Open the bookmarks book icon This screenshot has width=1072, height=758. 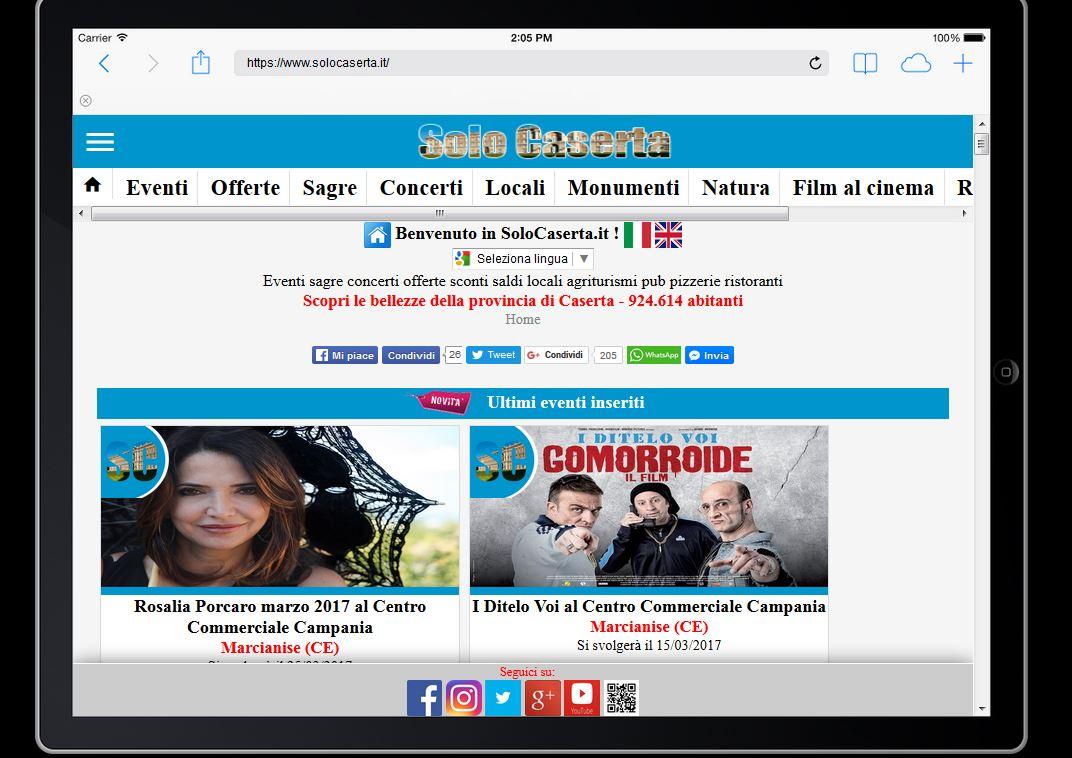(x=865, y=64)
